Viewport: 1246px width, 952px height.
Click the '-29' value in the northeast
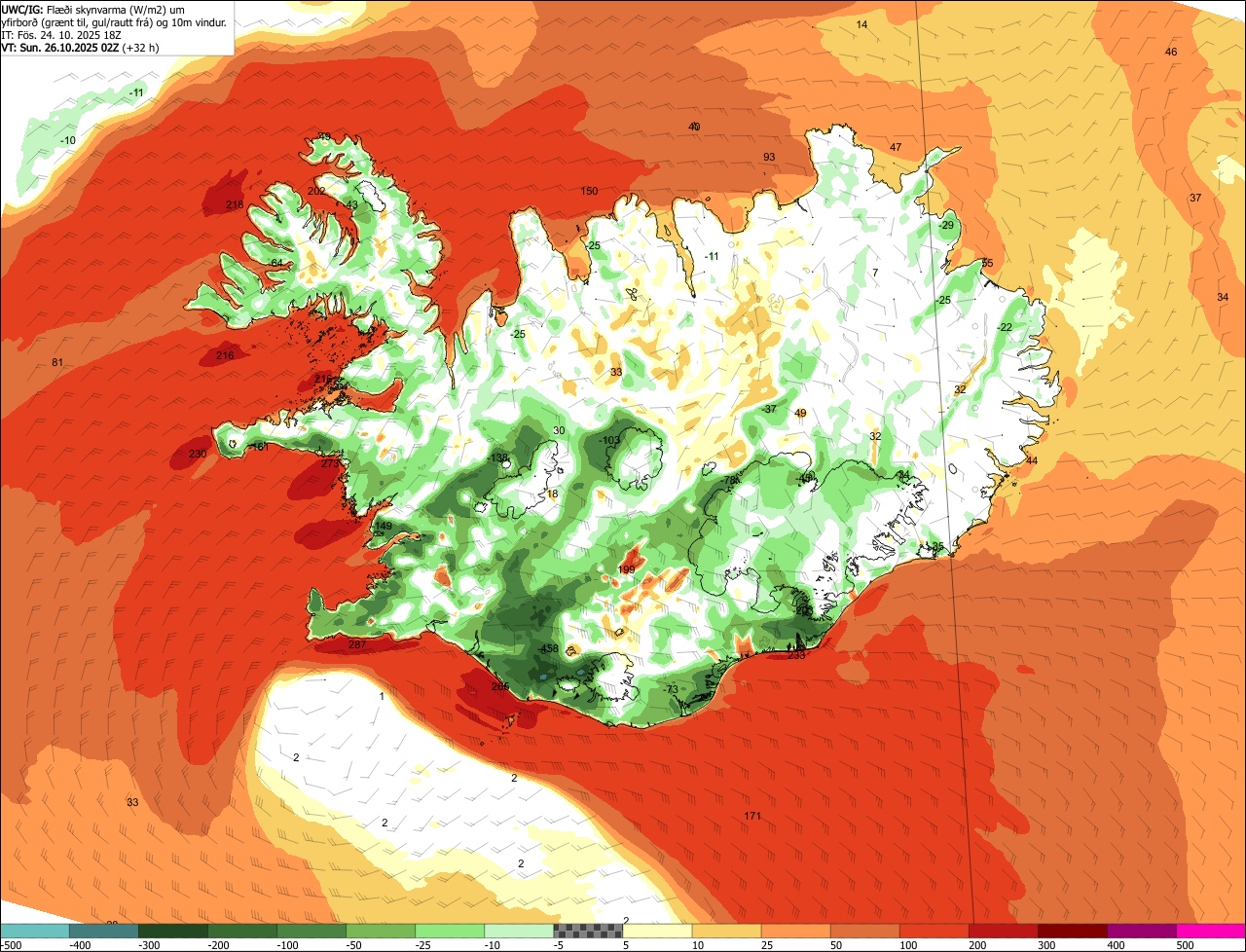(x=946, y=225)
